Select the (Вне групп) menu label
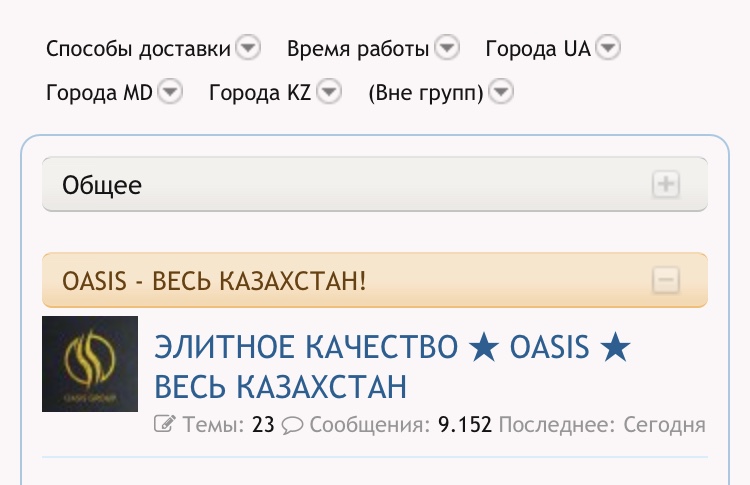The height and width of the screenshot is (485, 750). point(426,93)
